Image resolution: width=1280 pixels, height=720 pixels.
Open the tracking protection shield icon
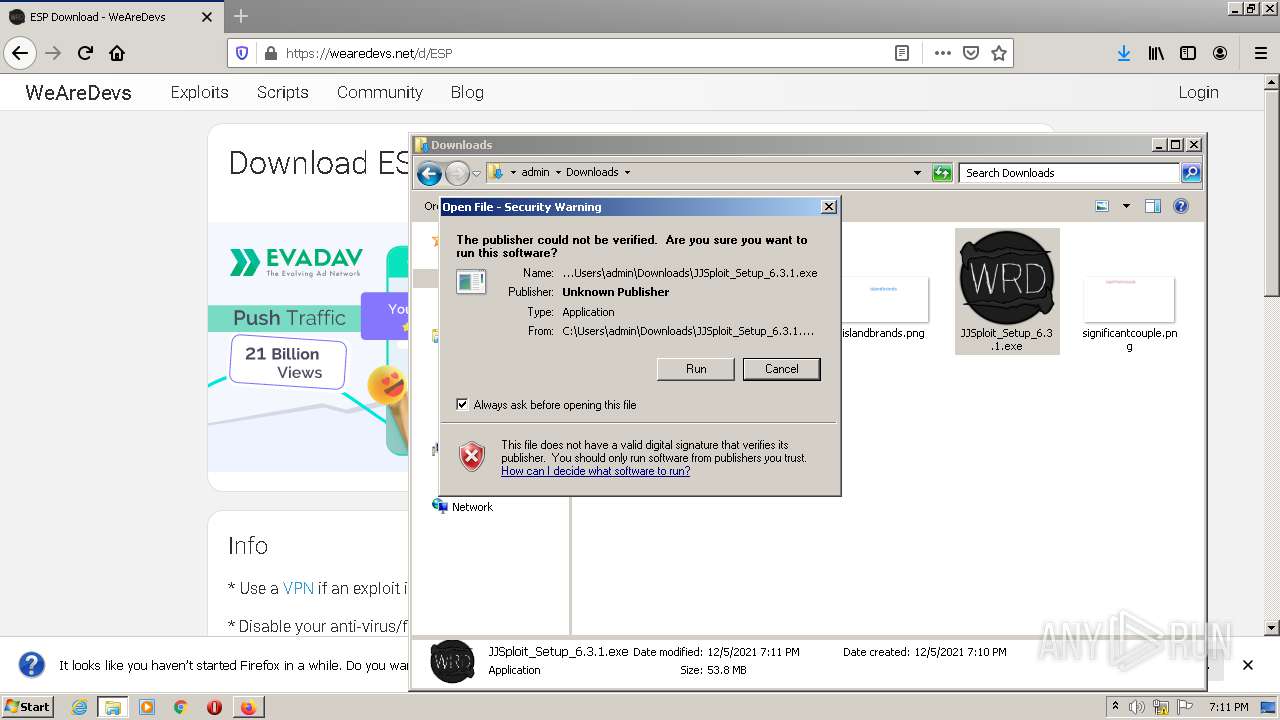point(242,53)
